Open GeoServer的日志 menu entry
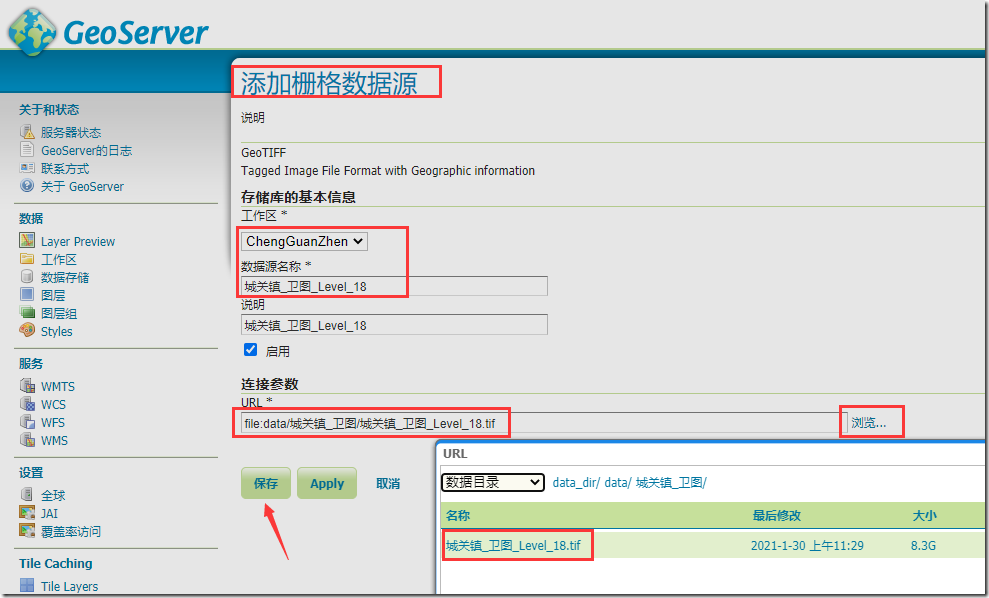 (86, 150)
